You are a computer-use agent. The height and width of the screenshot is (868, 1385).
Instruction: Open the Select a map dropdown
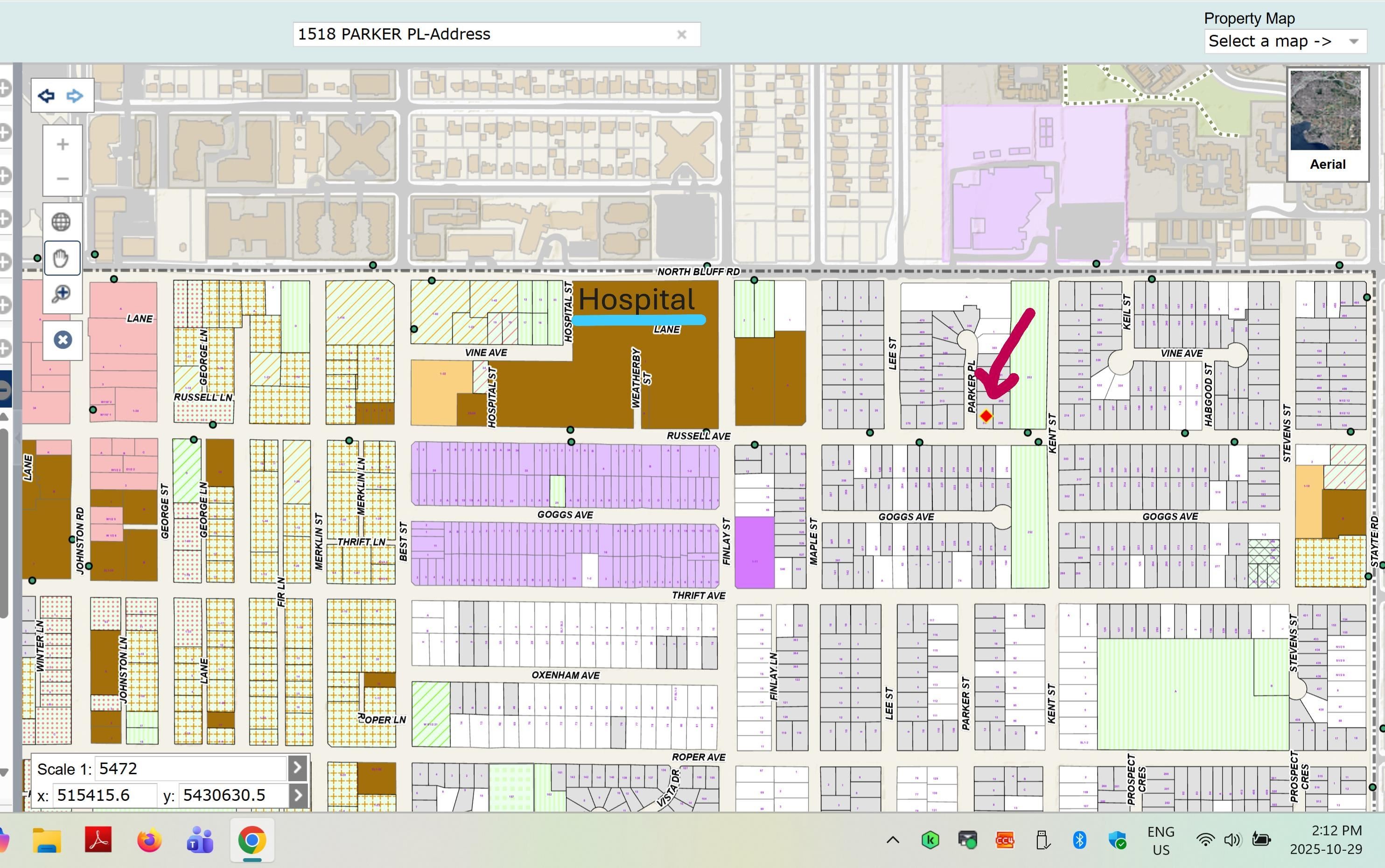[x=1285, y=42]
